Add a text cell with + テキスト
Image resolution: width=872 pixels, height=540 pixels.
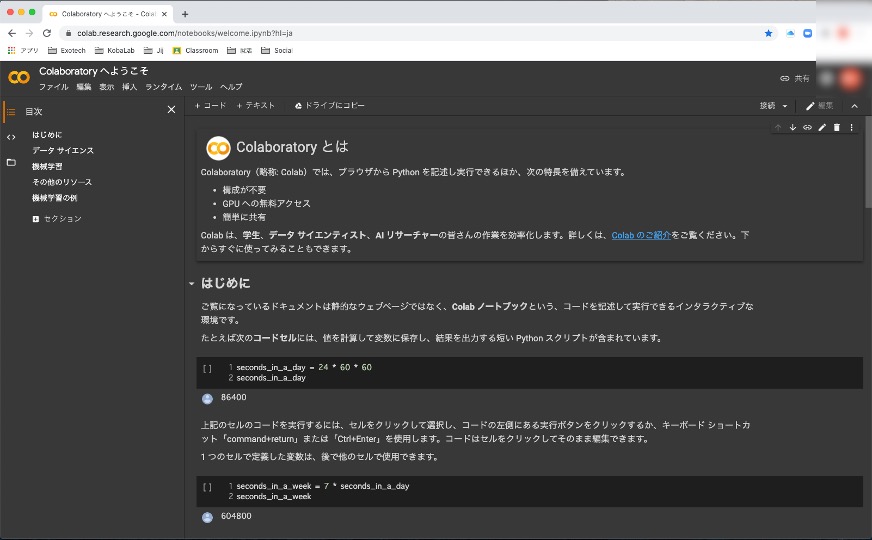coord(255,106)
